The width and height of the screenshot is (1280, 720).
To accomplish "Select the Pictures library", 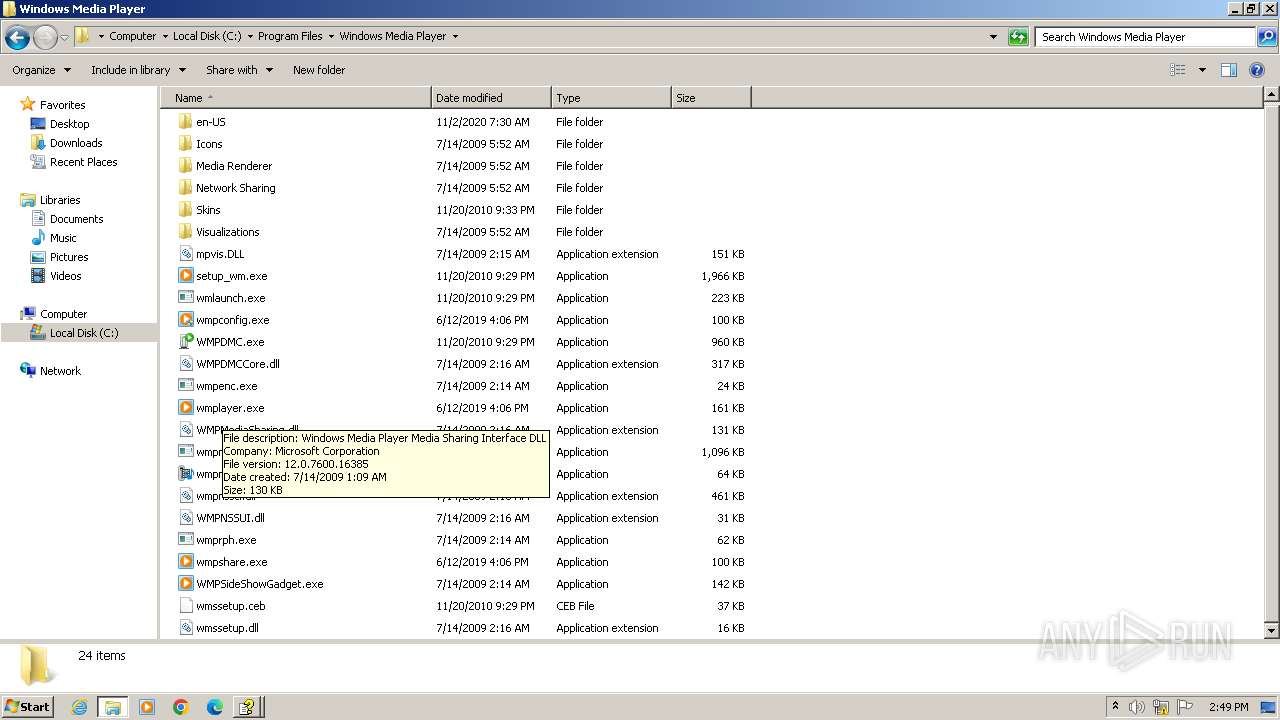I will 69,257.
